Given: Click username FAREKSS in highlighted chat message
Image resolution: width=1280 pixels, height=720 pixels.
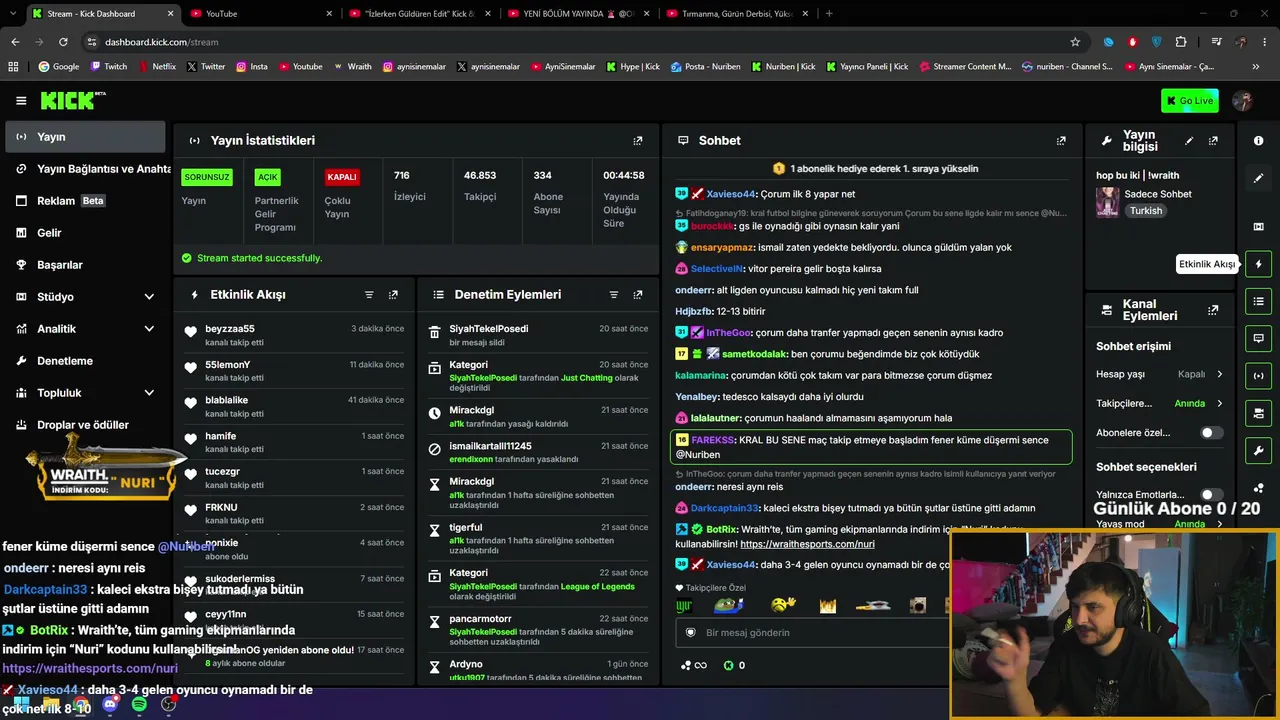Looking at the screenshot, I should click(x=713, y=440).
